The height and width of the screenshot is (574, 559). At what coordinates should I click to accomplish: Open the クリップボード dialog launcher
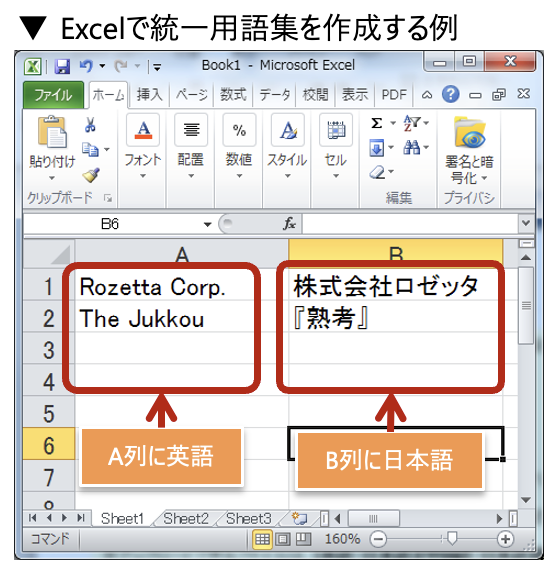coord(108,198)
